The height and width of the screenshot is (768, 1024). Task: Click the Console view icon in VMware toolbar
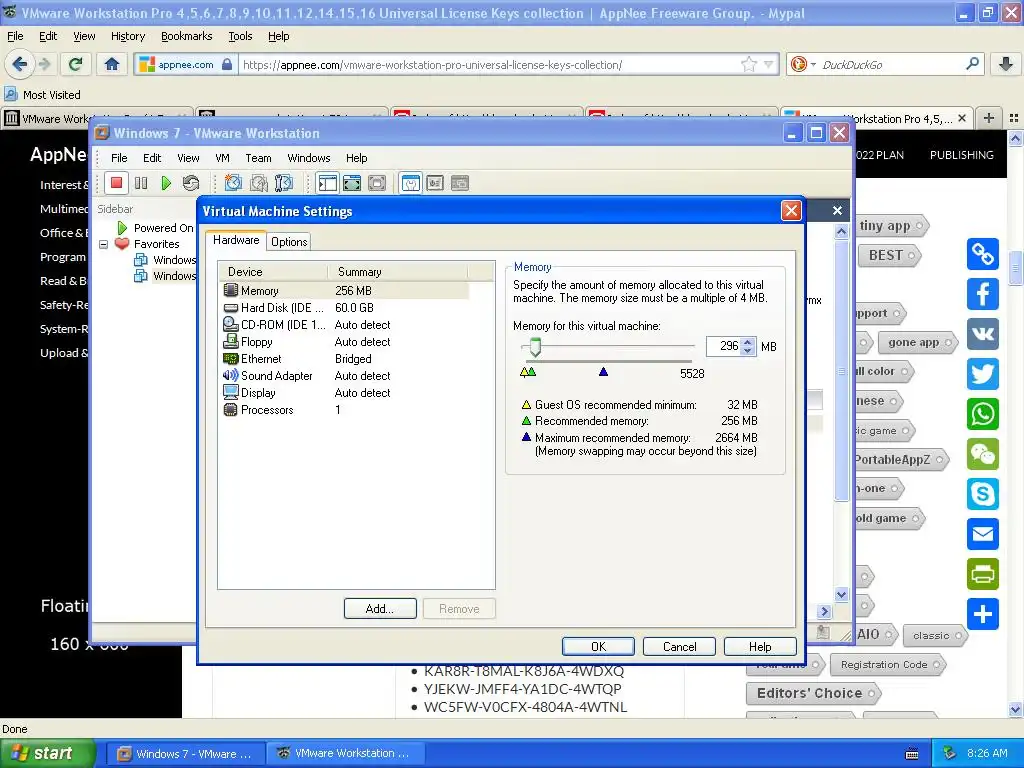460,184
